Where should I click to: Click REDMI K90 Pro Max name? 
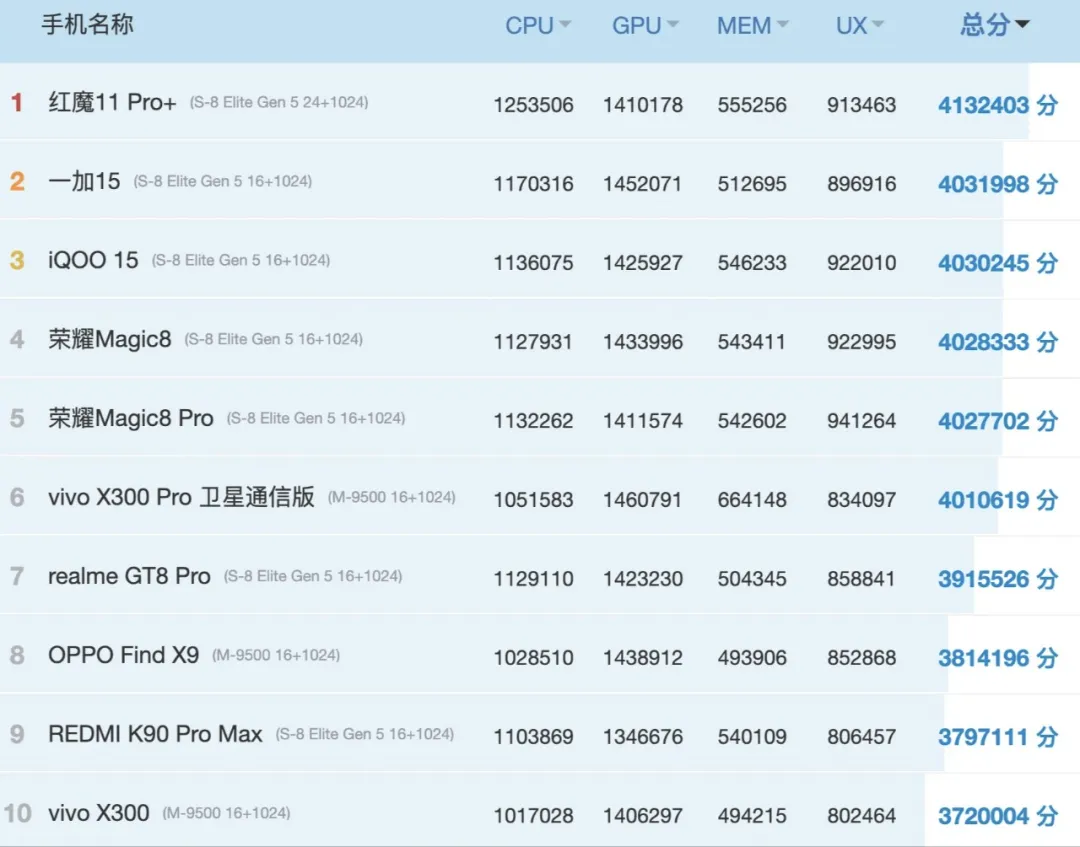click(x=155, y=734)
